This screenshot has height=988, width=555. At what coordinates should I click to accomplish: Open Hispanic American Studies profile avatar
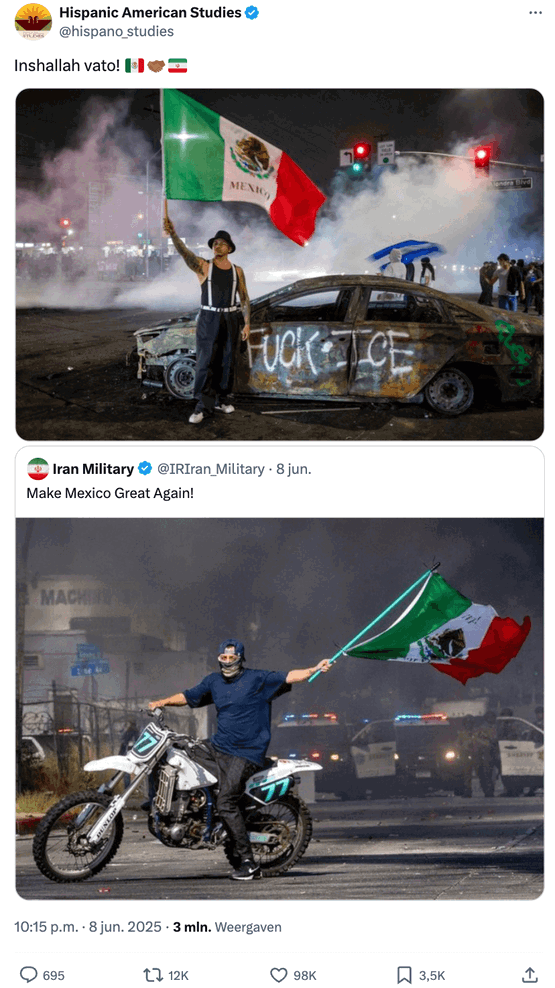coord(33,21)
